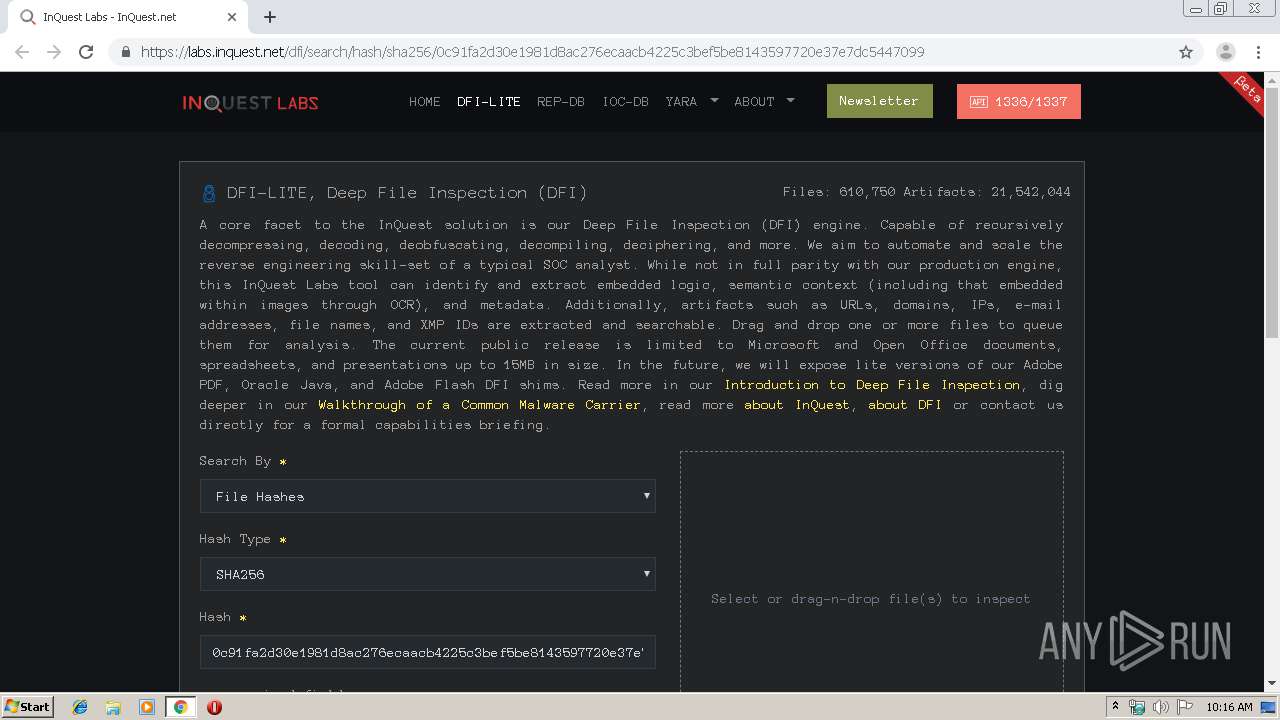Open a new browser tab
1280x720 pixels.
click(270, 17)
